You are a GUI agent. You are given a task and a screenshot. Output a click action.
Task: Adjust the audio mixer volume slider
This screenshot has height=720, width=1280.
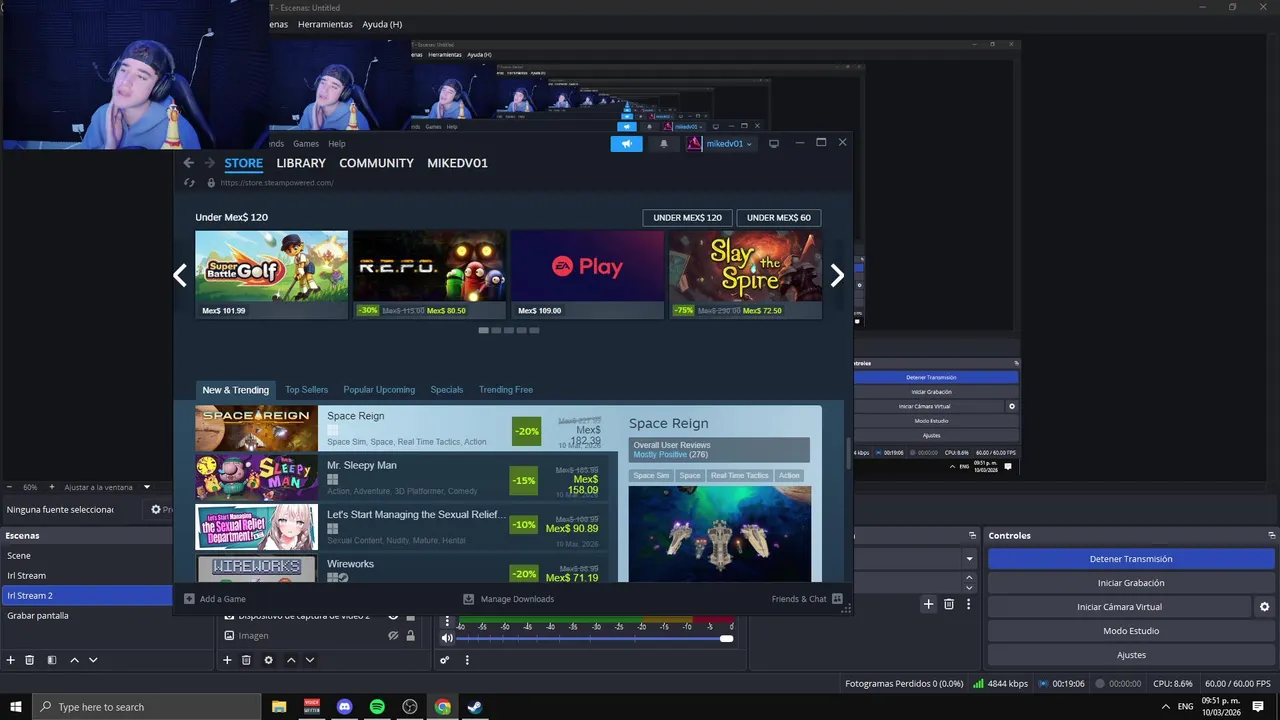[x=595, y=638]
